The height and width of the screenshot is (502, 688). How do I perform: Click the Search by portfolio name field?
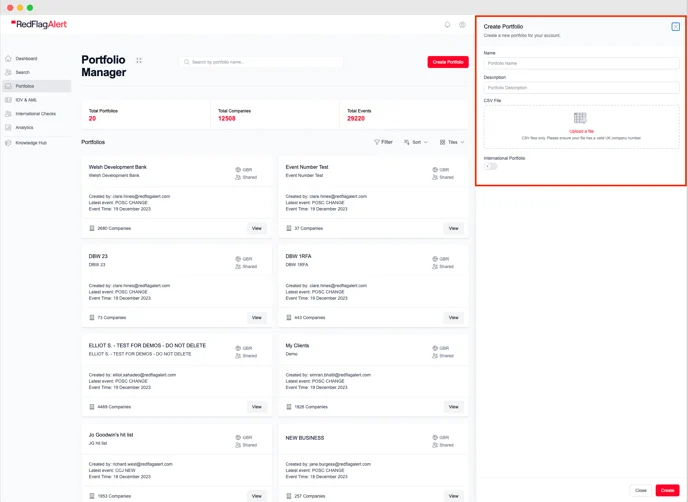click(x=261, y=62)
